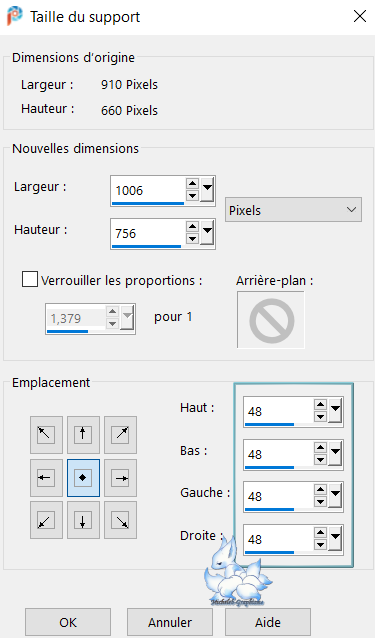Select bottom-center placement arrow

(x=83, y=520)
